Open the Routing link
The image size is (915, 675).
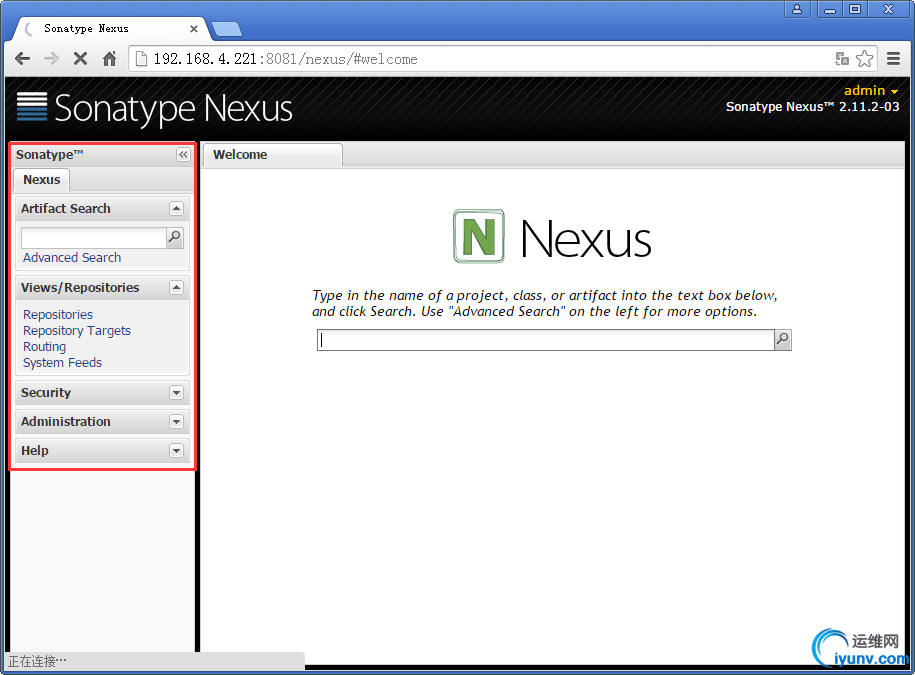[x=44, y=347]
